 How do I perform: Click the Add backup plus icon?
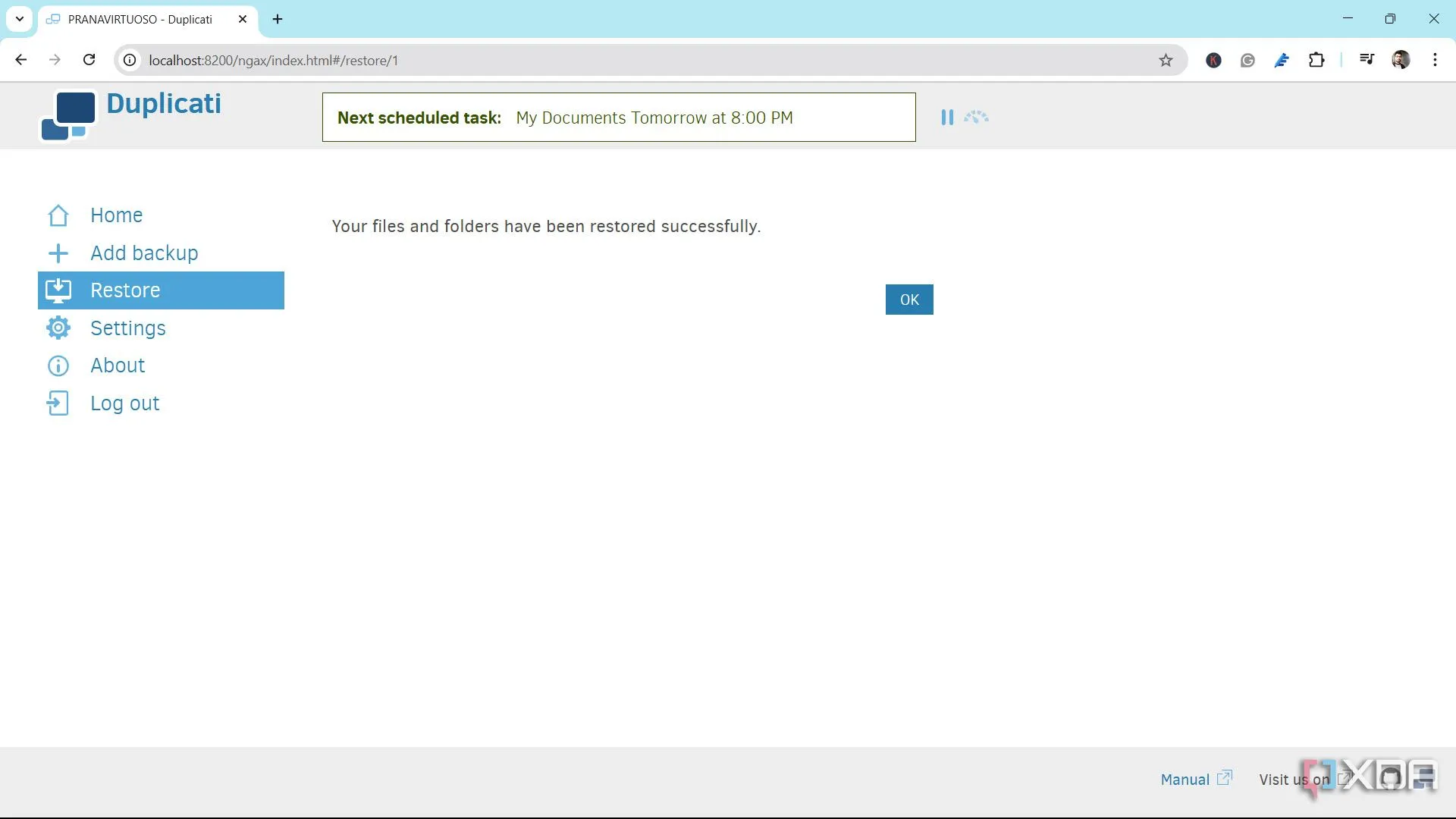point(58,253)
